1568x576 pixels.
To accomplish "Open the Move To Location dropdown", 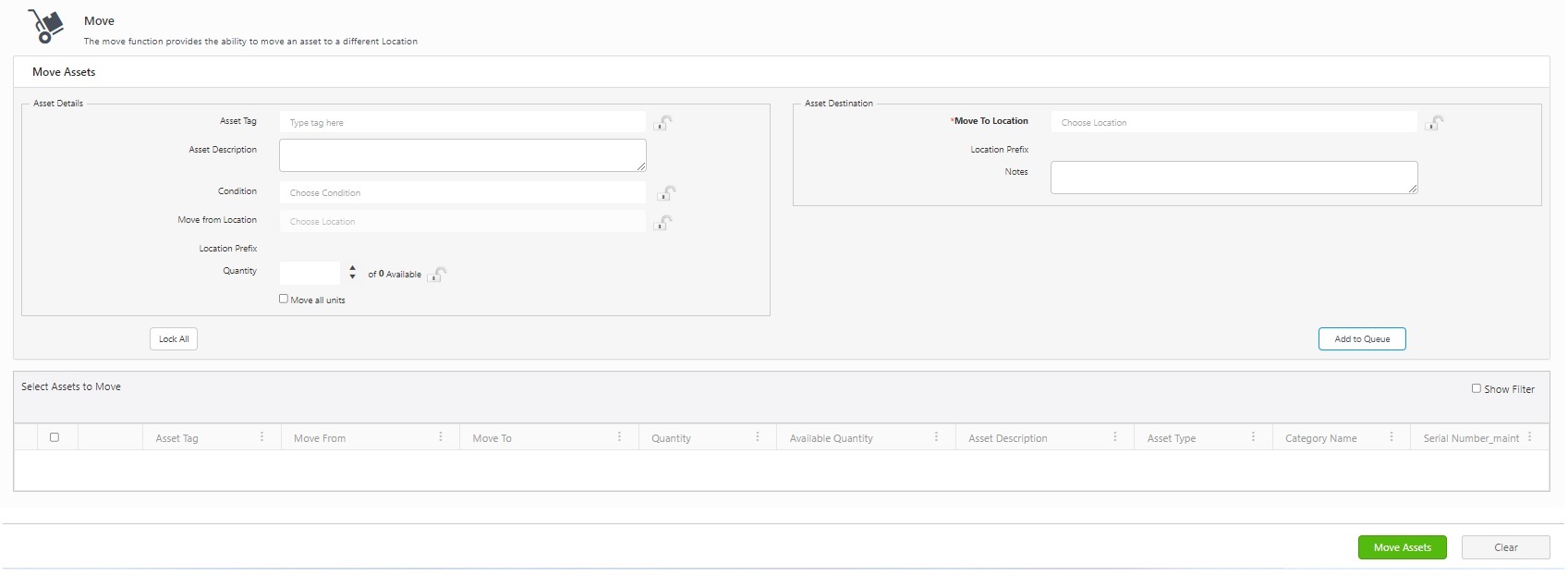I will click(1234, 122).
